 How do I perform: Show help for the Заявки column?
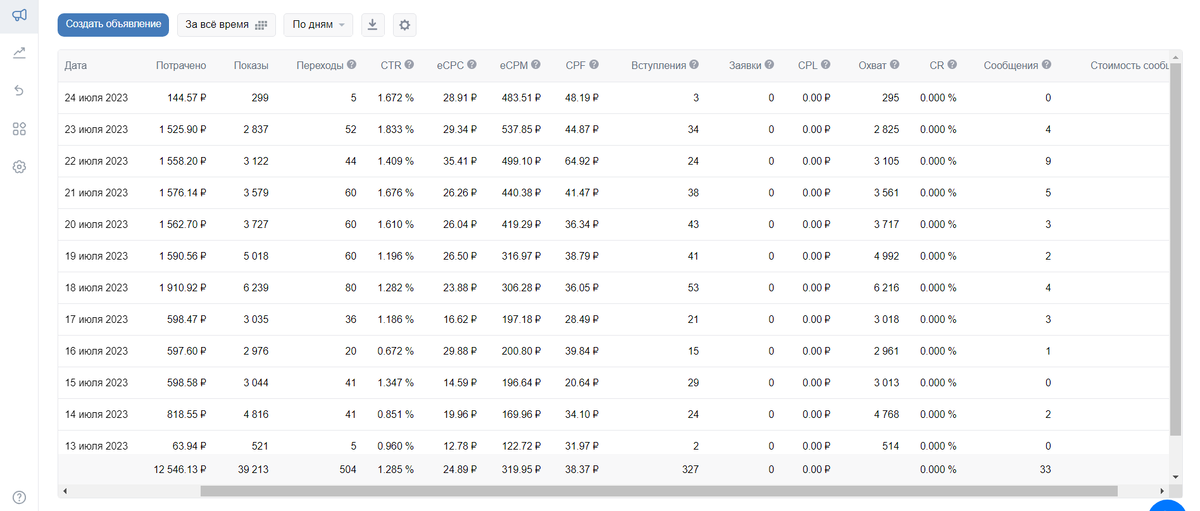click(769, 65)
